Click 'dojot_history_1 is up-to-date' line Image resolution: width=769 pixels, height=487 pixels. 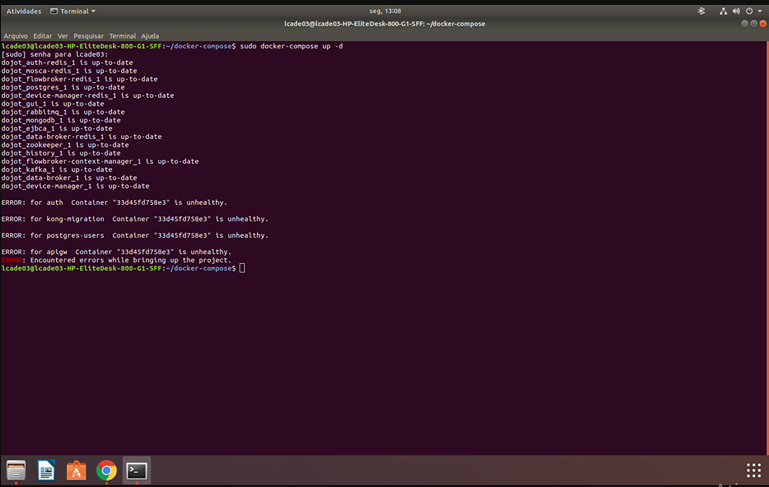tap(61, 153)
